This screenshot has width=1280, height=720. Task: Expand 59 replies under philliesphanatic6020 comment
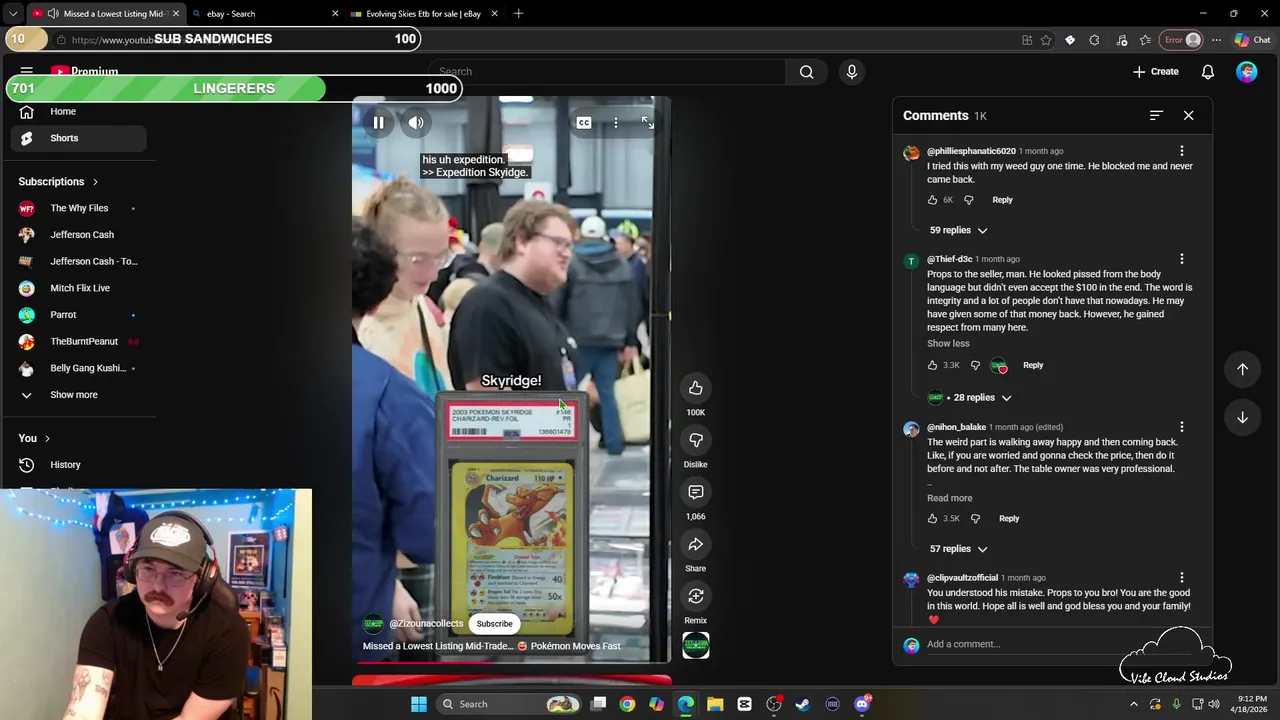point(958,230)
